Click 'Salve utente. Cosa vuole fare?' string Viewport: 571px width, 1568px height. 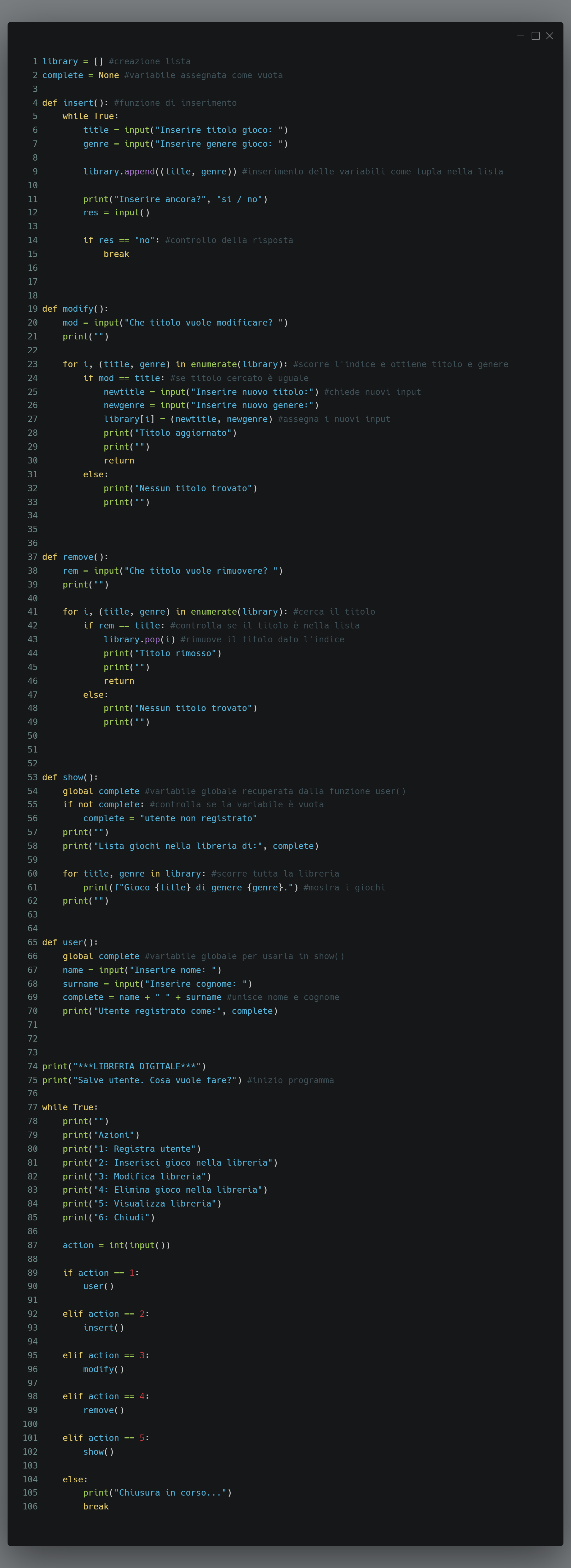tap(155, 1080)
